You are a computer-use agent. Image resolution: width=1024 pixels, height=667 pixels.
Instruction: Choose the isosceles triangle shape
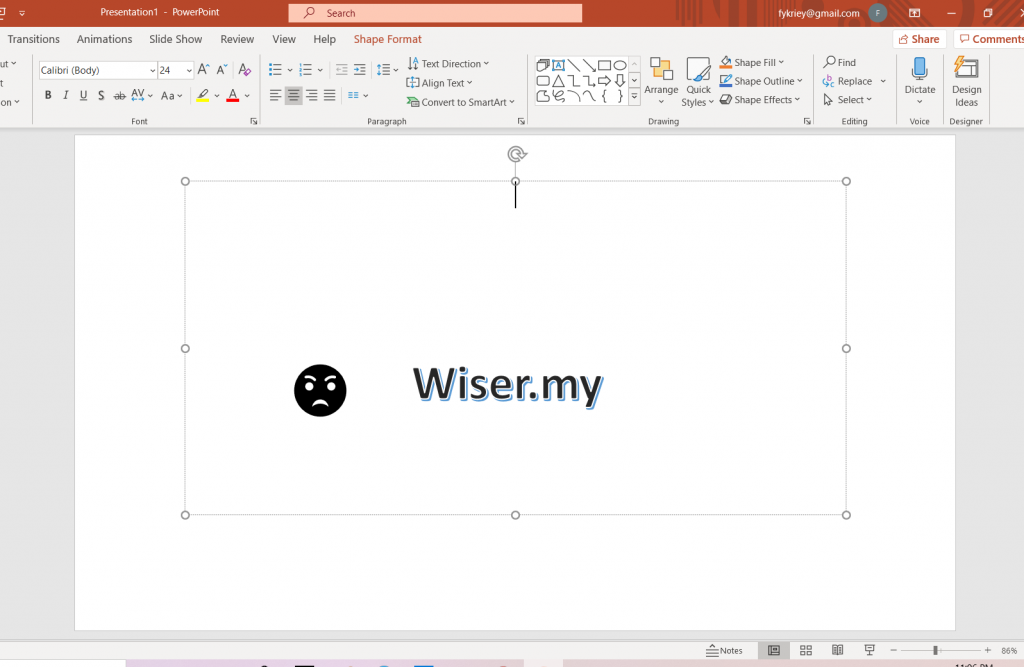click(558, 81)
